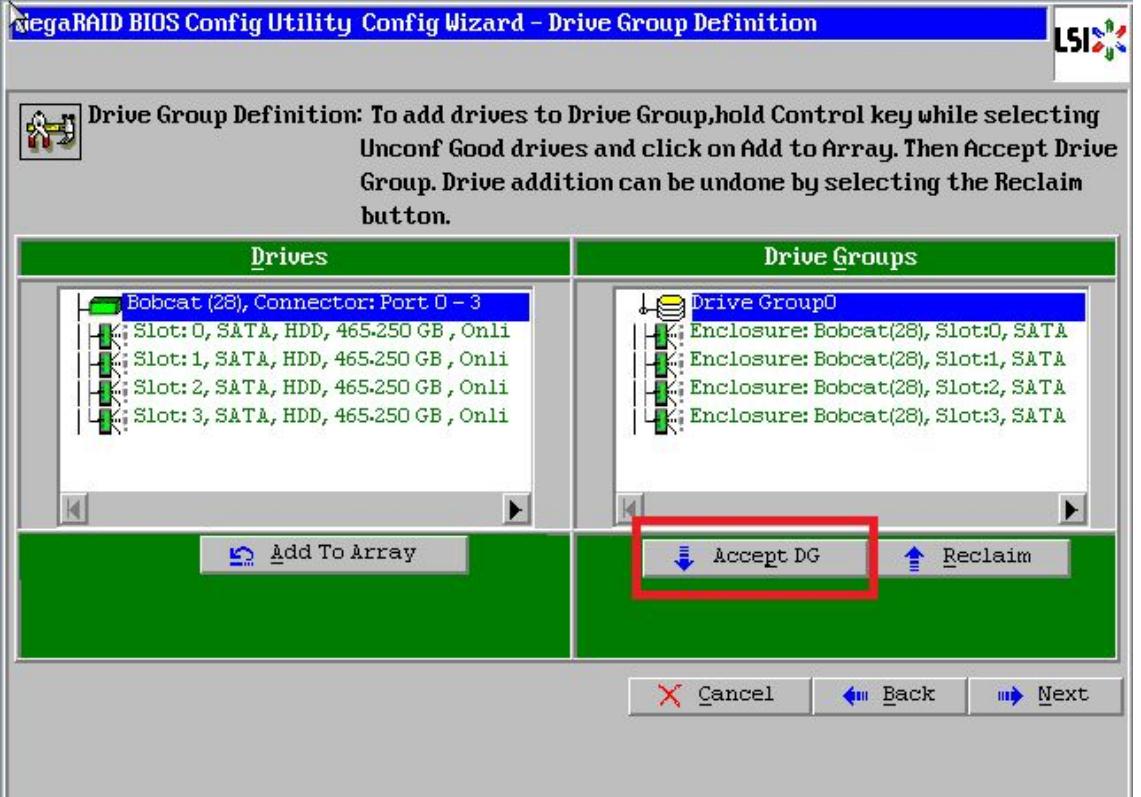Click Next to continue the wizard
The image size is (1141, 797).
1045,696
